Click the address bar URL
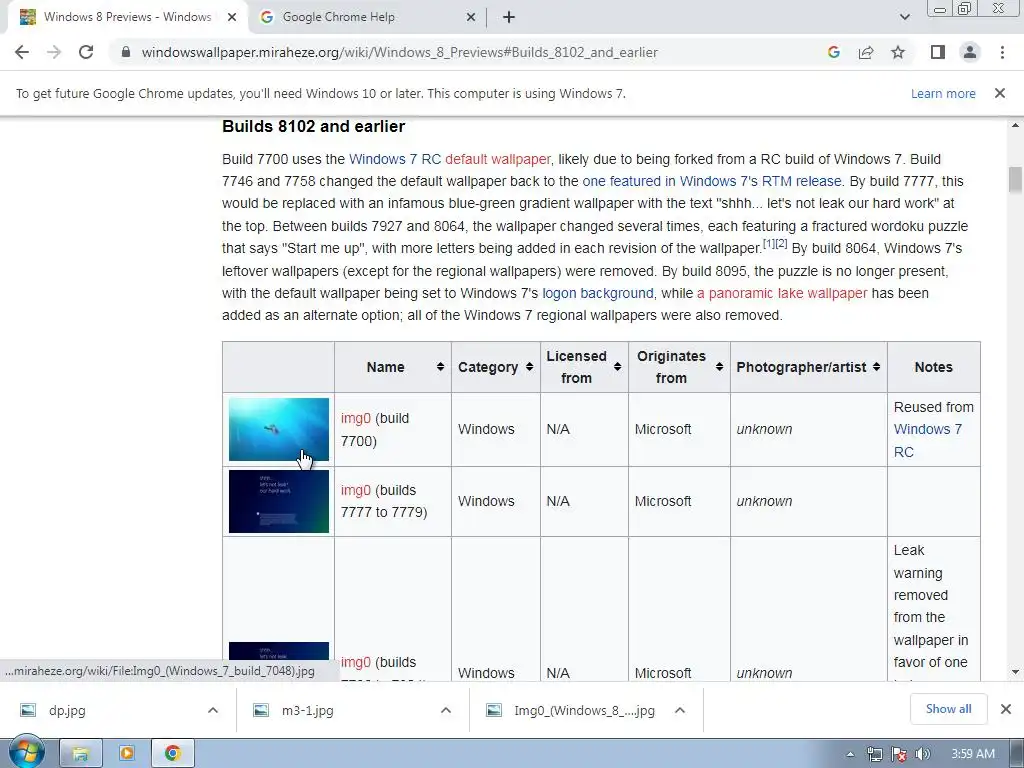The image size is (1024, 768). [399, 52]
